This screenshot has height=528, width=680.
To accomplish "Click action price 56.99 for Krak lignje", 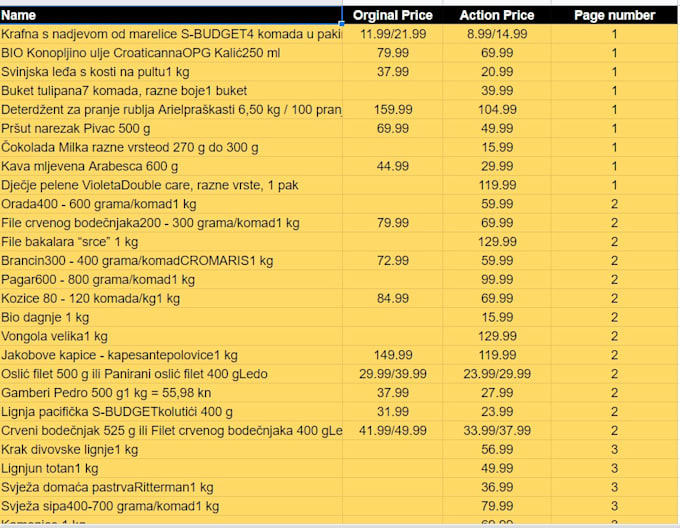I will 497,449.
